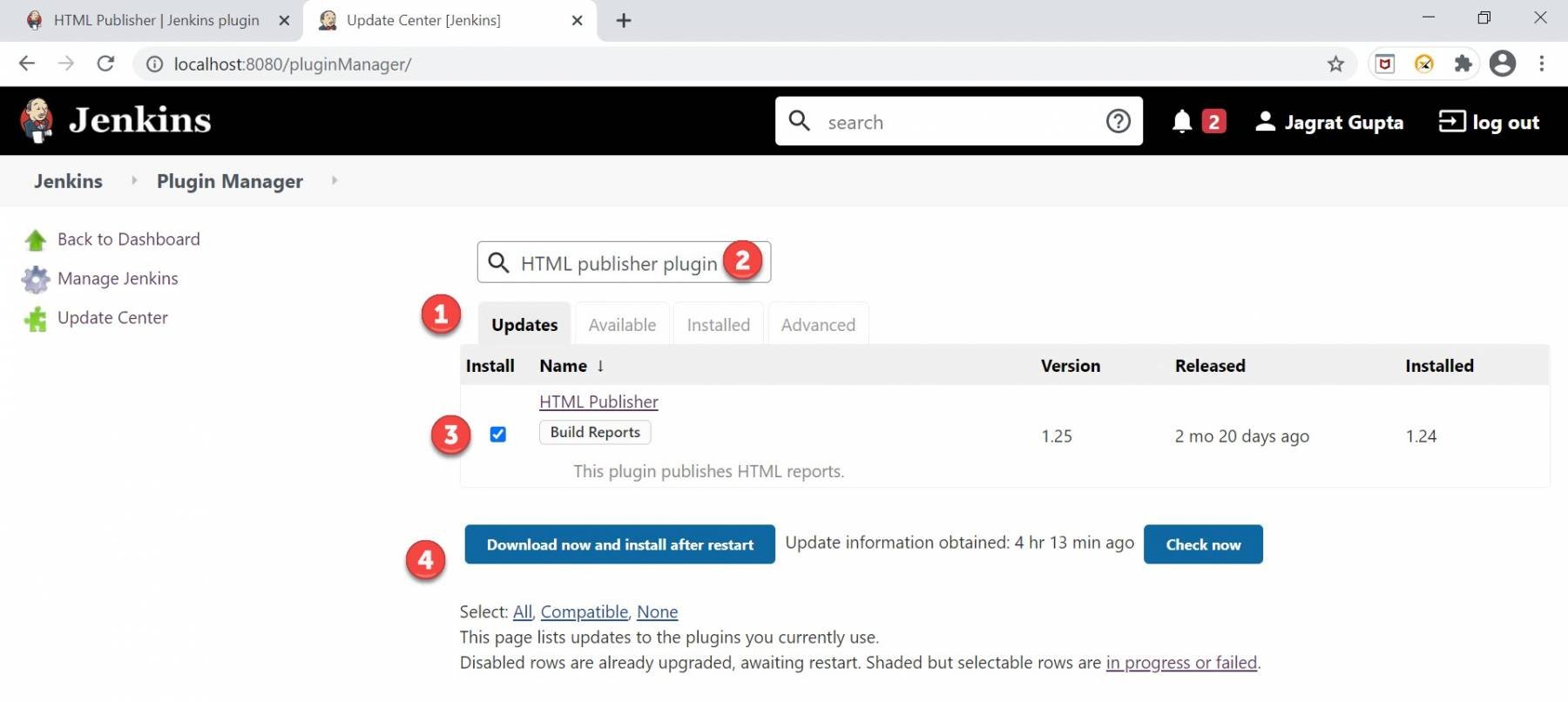
Task: Click the Released column header
Action: (x=1210, y=366)
